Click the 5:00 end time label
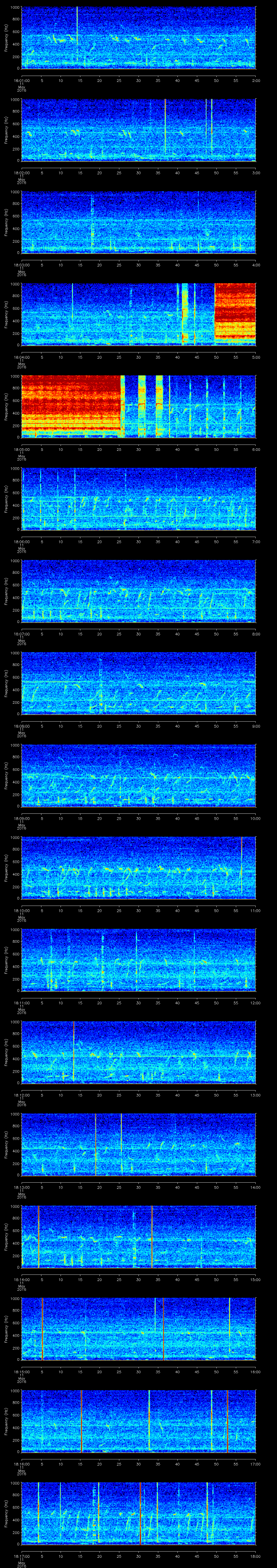The height and width of the screenshot is (1568, 277). click(256, 357)
